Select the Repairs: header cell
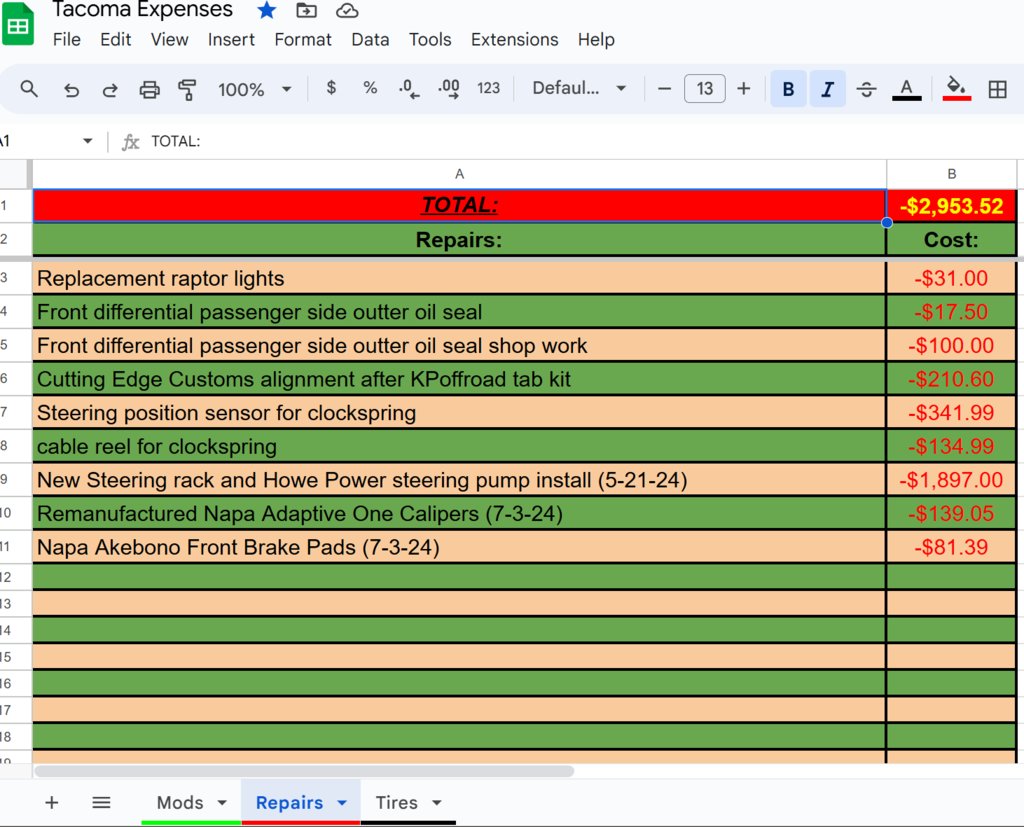1024x827 pixels. (x=459, y=240)
